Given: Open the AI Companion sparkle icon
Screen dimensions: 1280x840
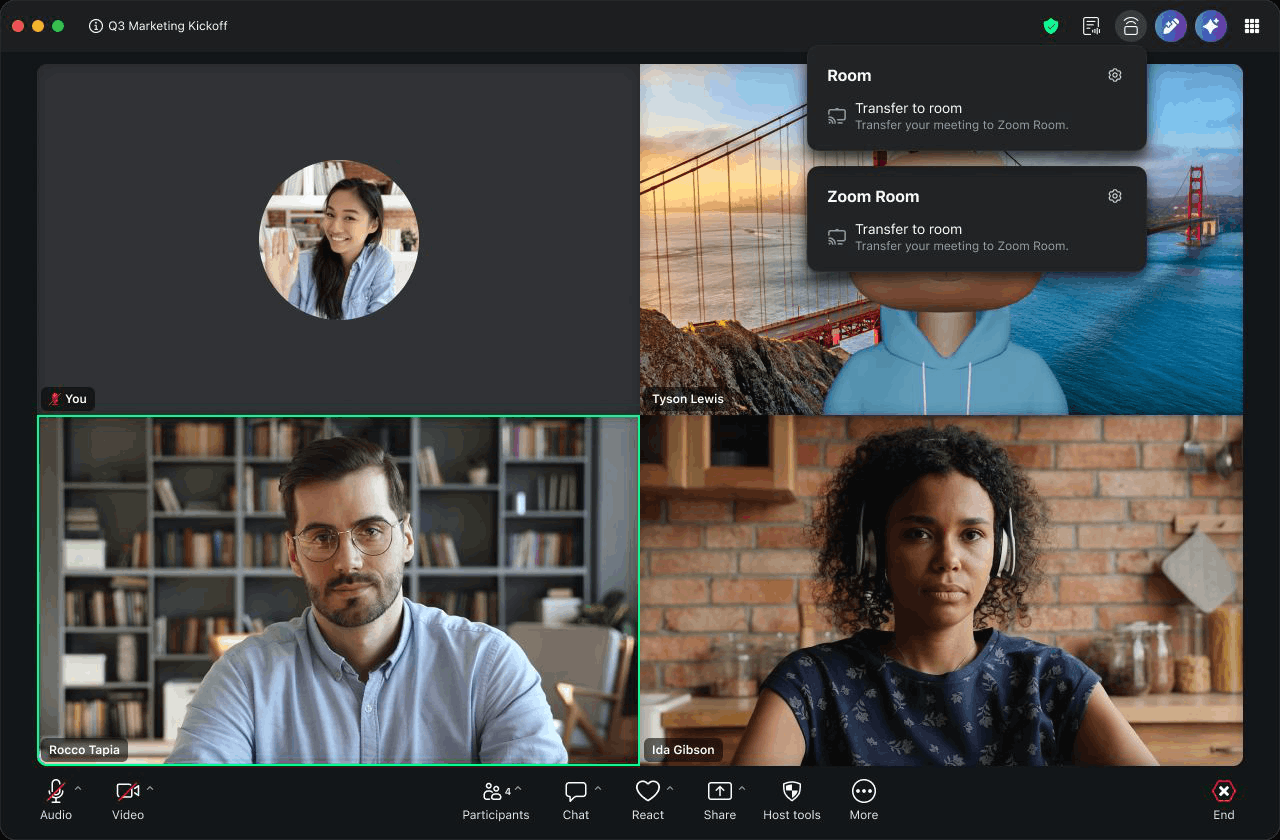Looking at the screenshot, I should click(1211, 26).
